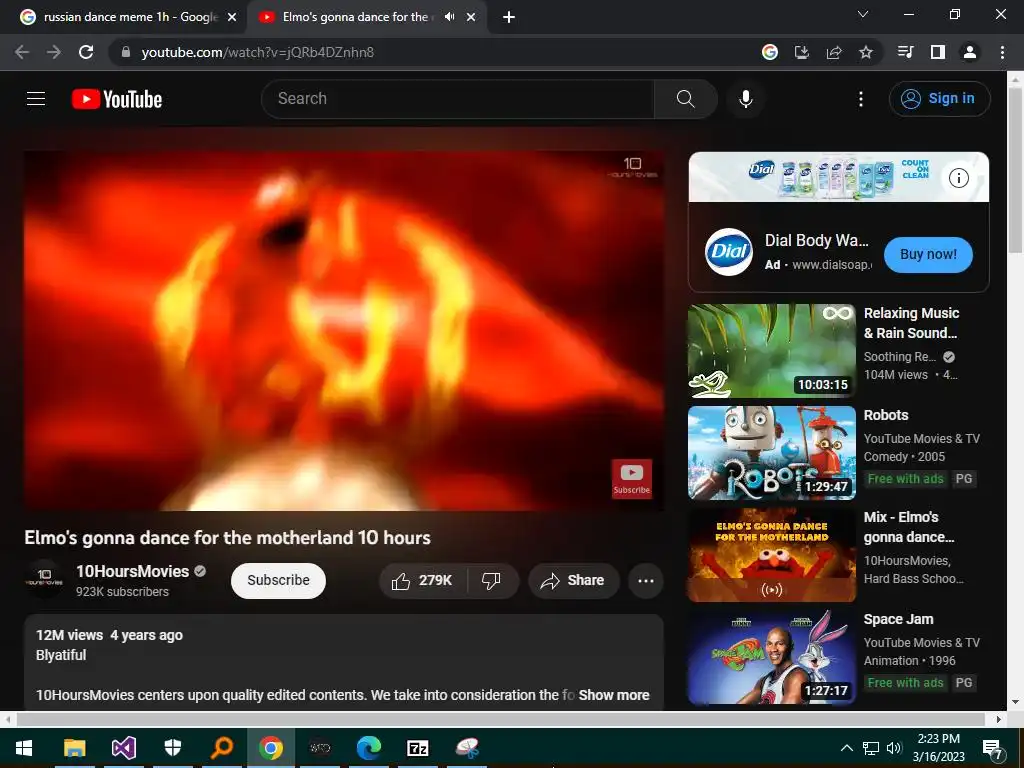Open a new browser tab
Image resolution: width=1024 pixels, height=768 pixels.
(509, 17)
